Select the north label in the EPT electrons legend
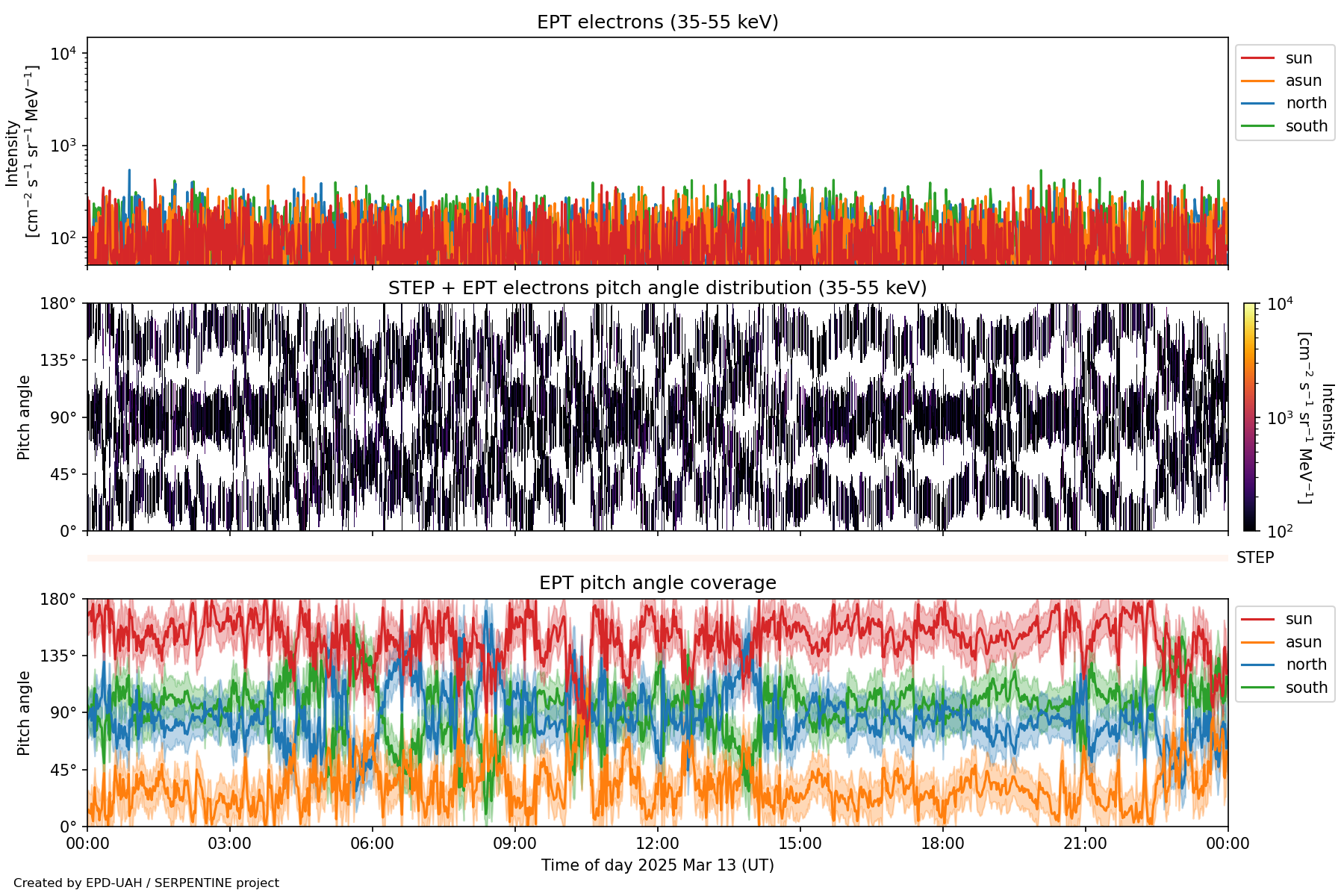This screenshot has height=896, width=1344. coord(1306,103)
